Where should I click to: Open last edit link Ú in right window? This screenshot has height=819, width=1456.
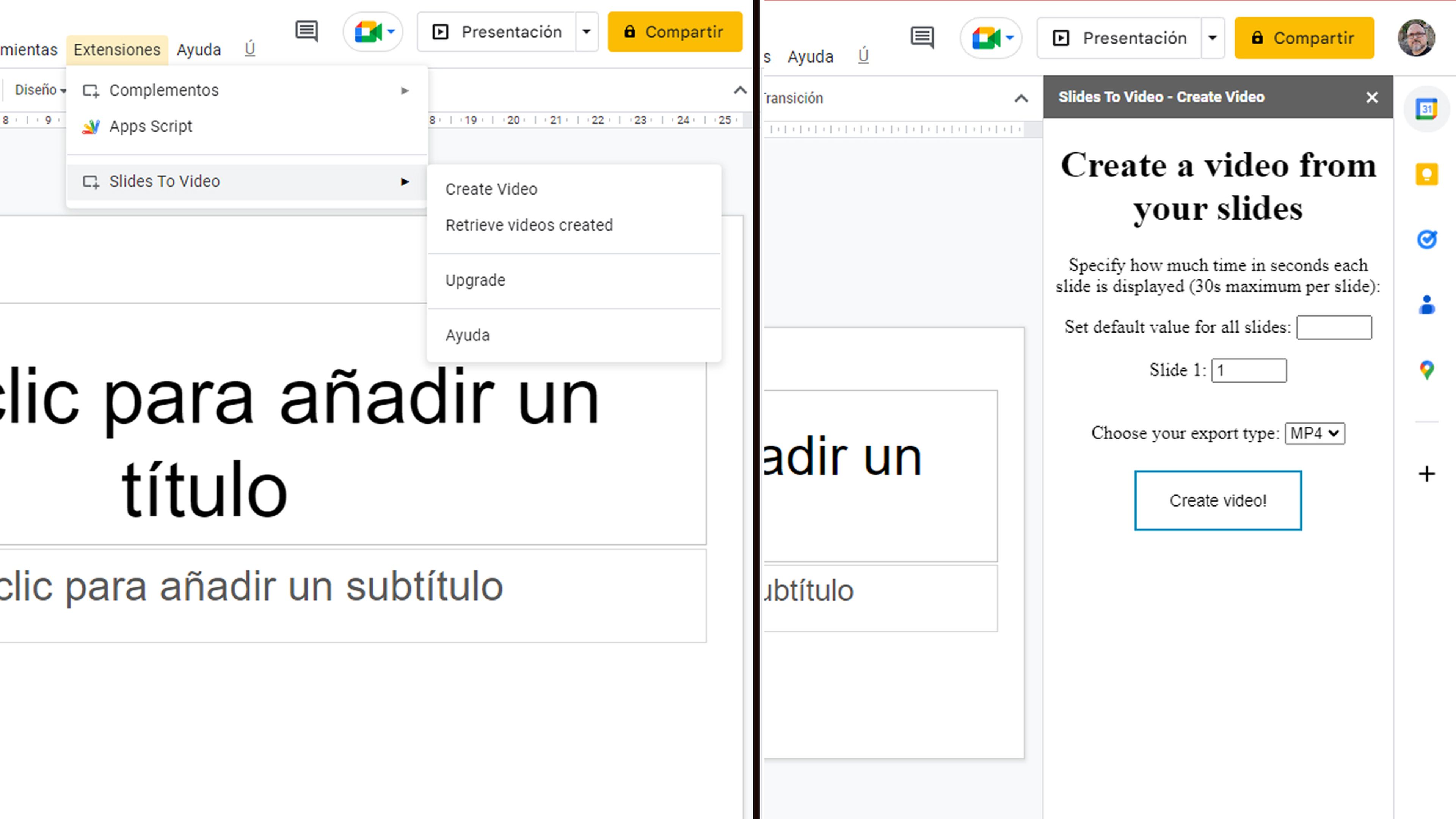(x=863, y=56)
